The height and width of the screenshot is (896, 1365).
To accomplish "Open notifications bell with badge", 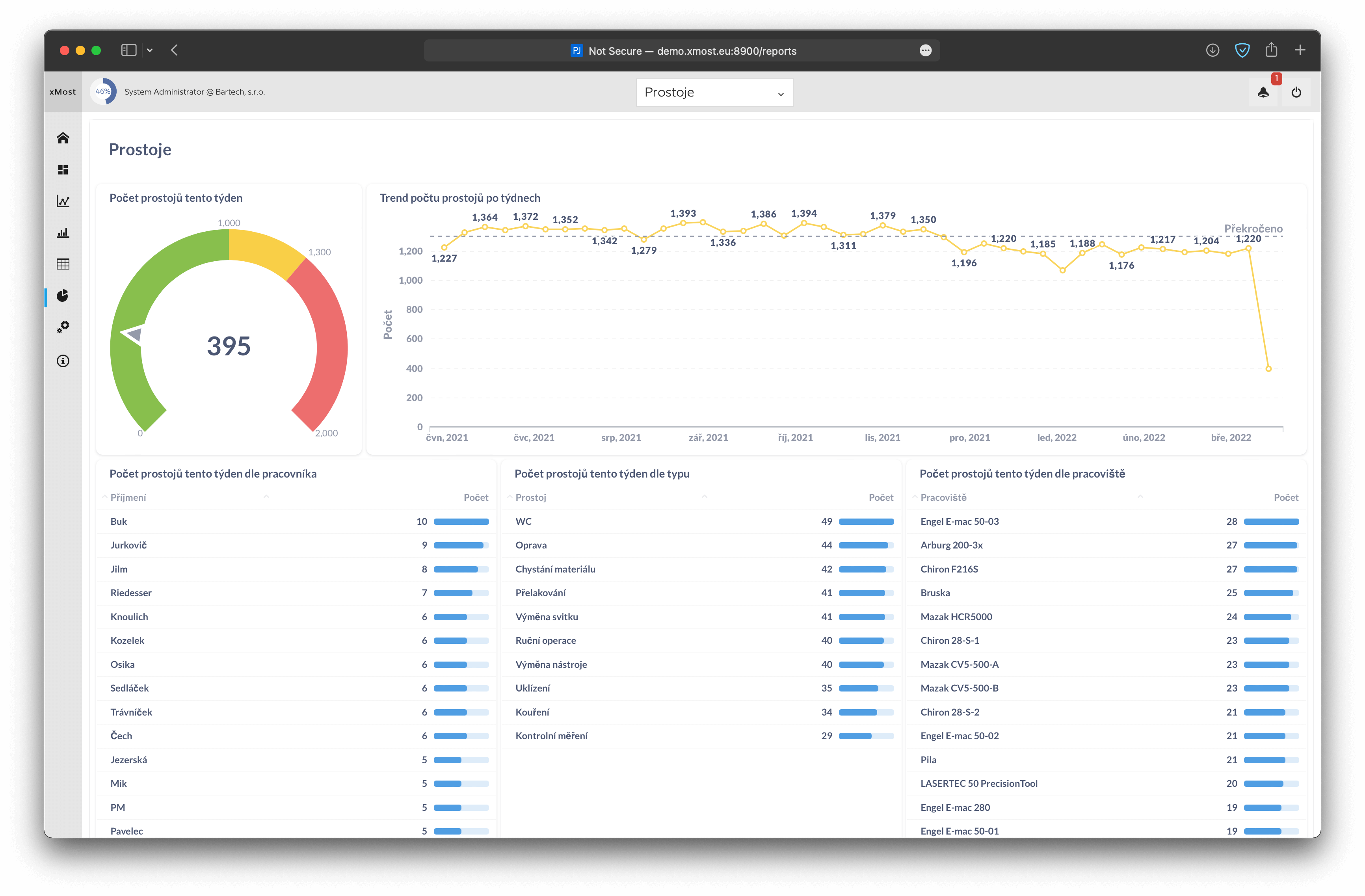I will pos(1263,92).
